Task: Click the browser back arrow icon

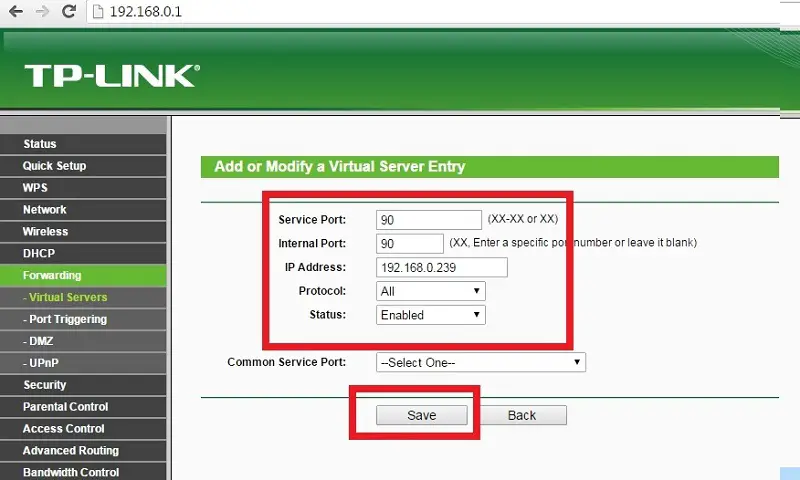Action: click(x=16, y=11)
